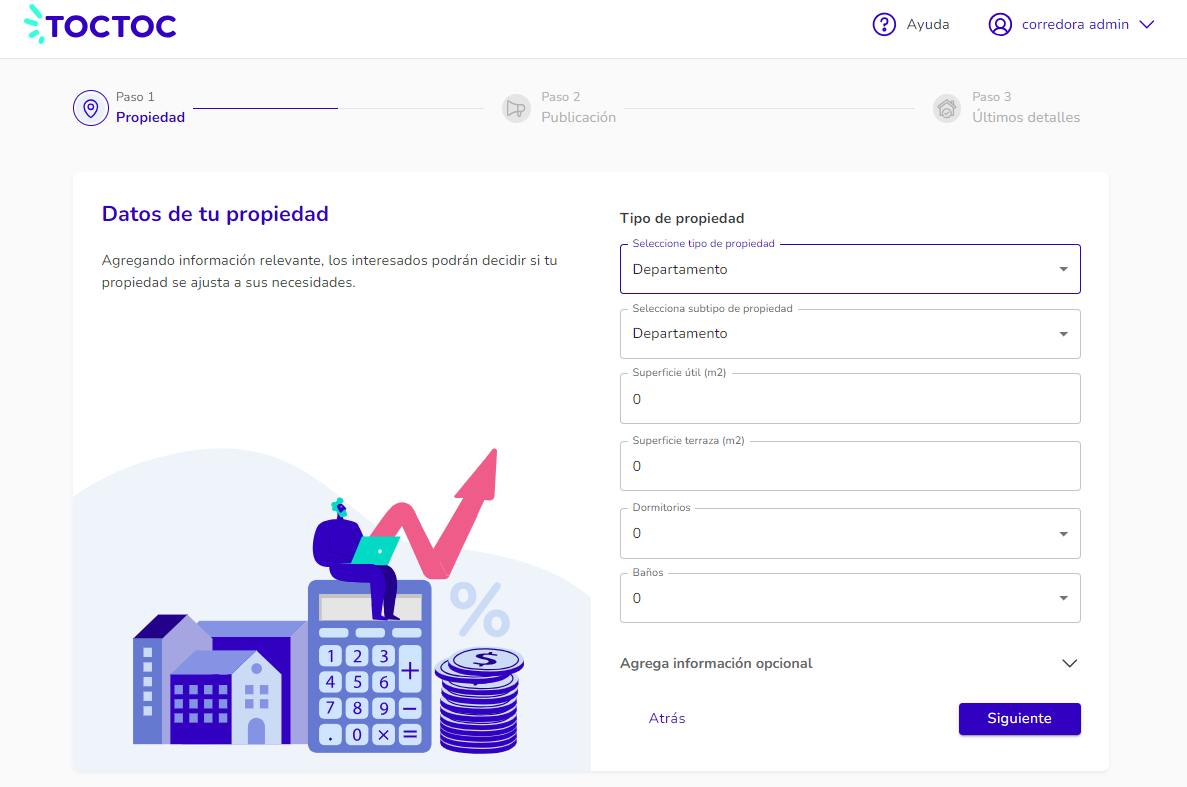Screen dimensions: 1187x787
Task: Open the Baños dropdown
Action: pyautogui.click(x=849, y=598)
